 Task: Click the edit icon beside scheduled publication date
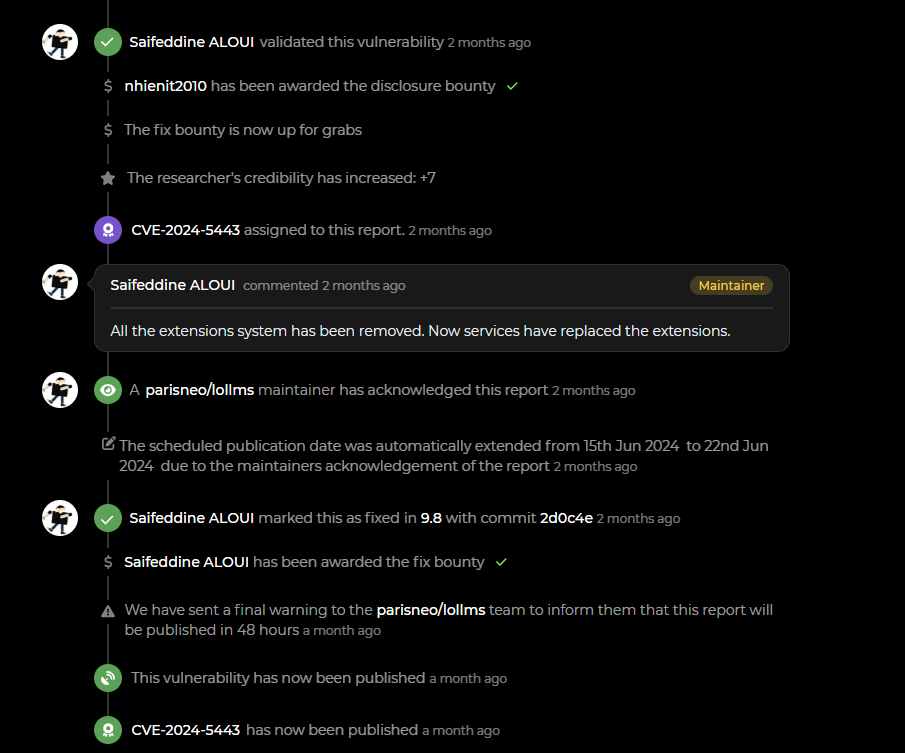[x=109, y=444]
